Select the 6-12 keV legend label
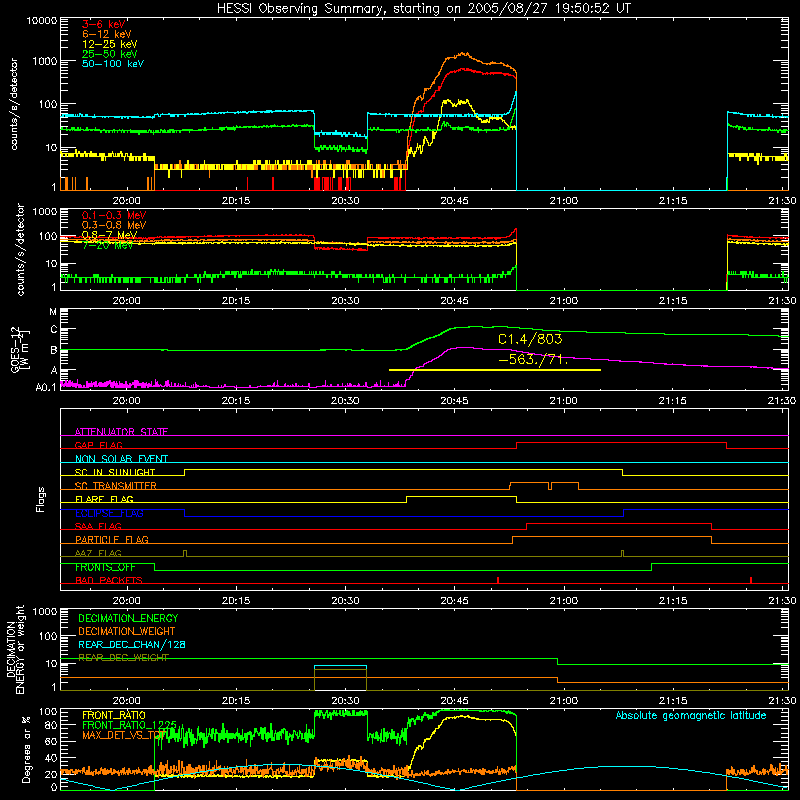Viewport: 800px width, 800px height. 107,34
